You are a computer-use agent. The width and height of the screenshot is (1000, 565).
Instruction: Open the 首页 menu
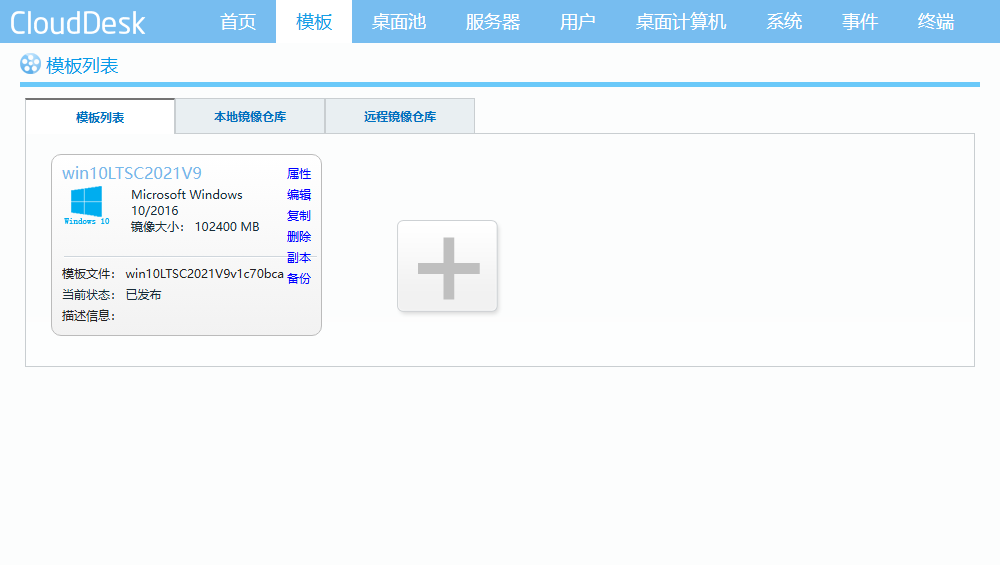click(238, 22)
